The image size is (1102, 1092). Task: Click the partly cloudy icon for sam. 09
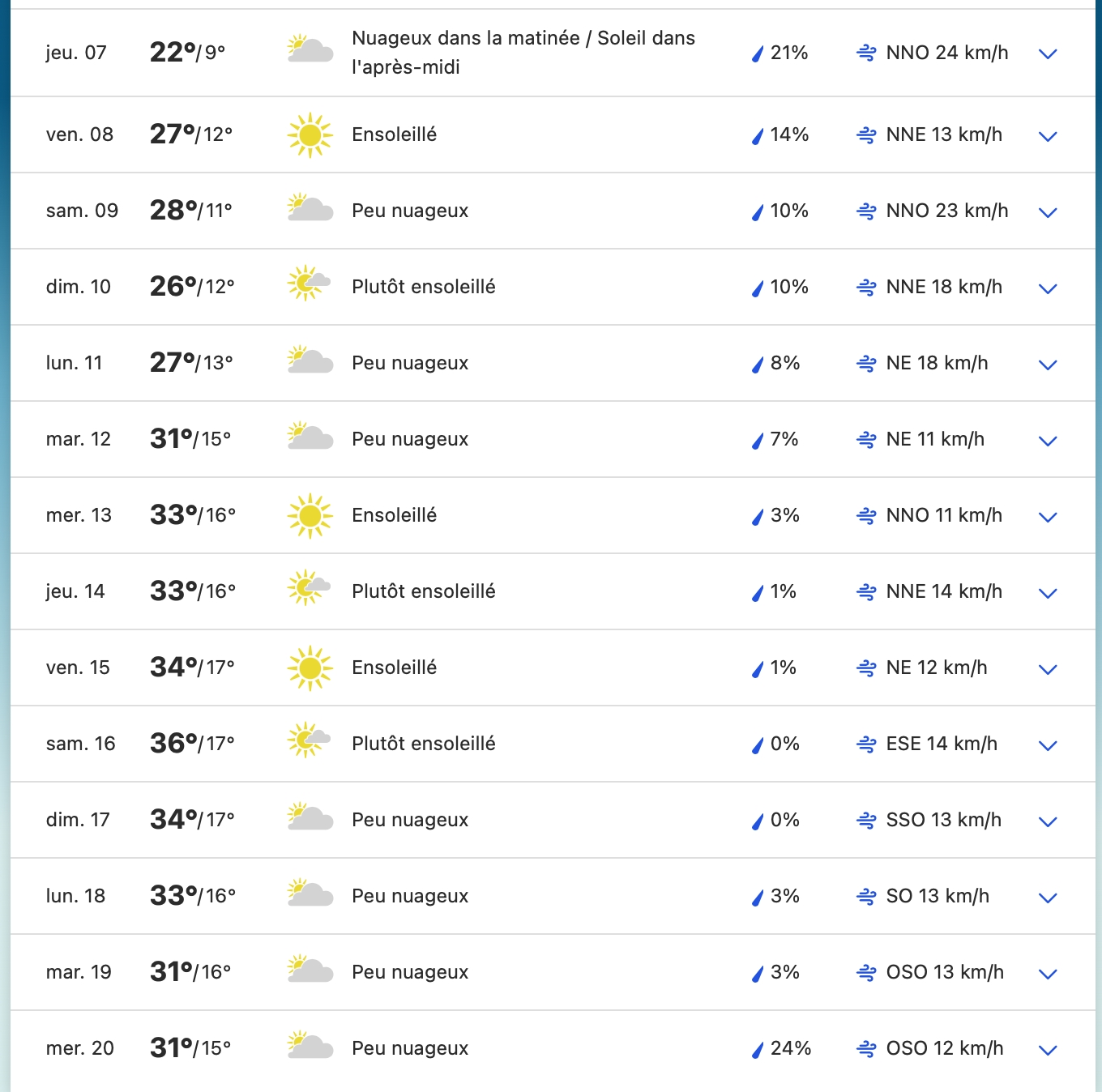310,208
